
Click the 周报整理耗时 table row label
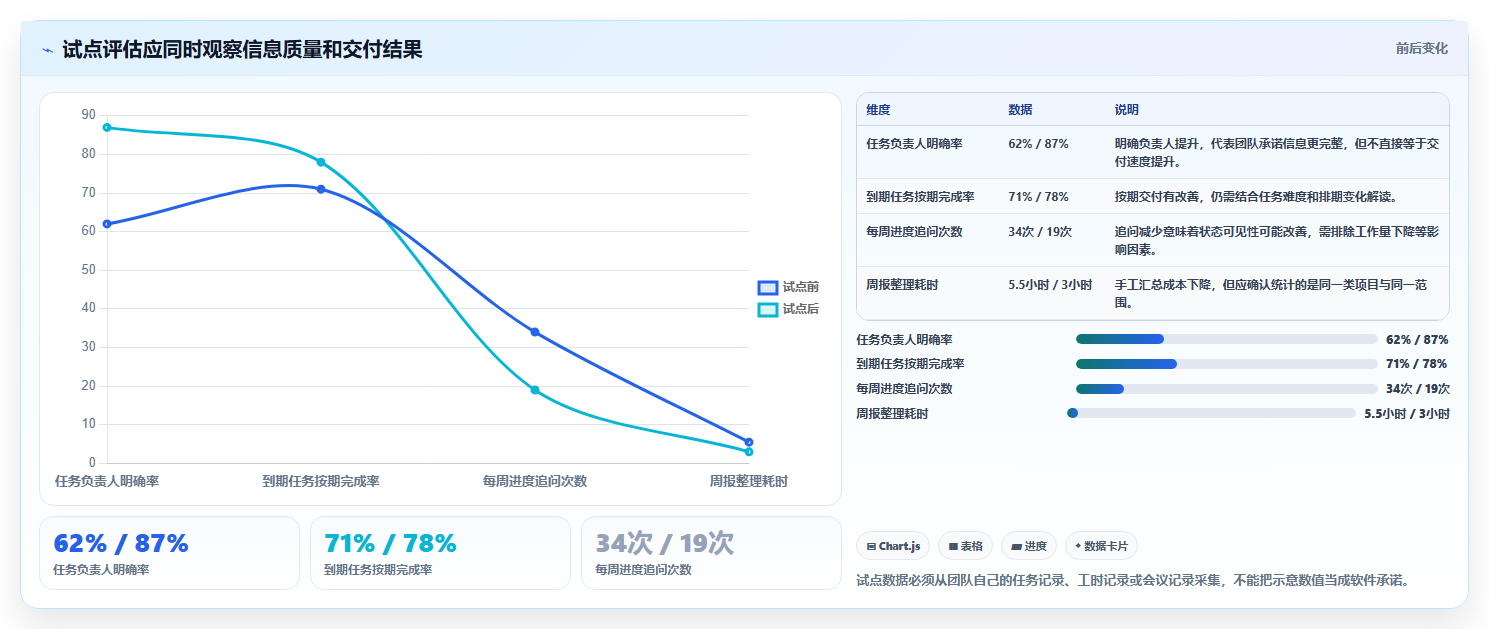902,285
